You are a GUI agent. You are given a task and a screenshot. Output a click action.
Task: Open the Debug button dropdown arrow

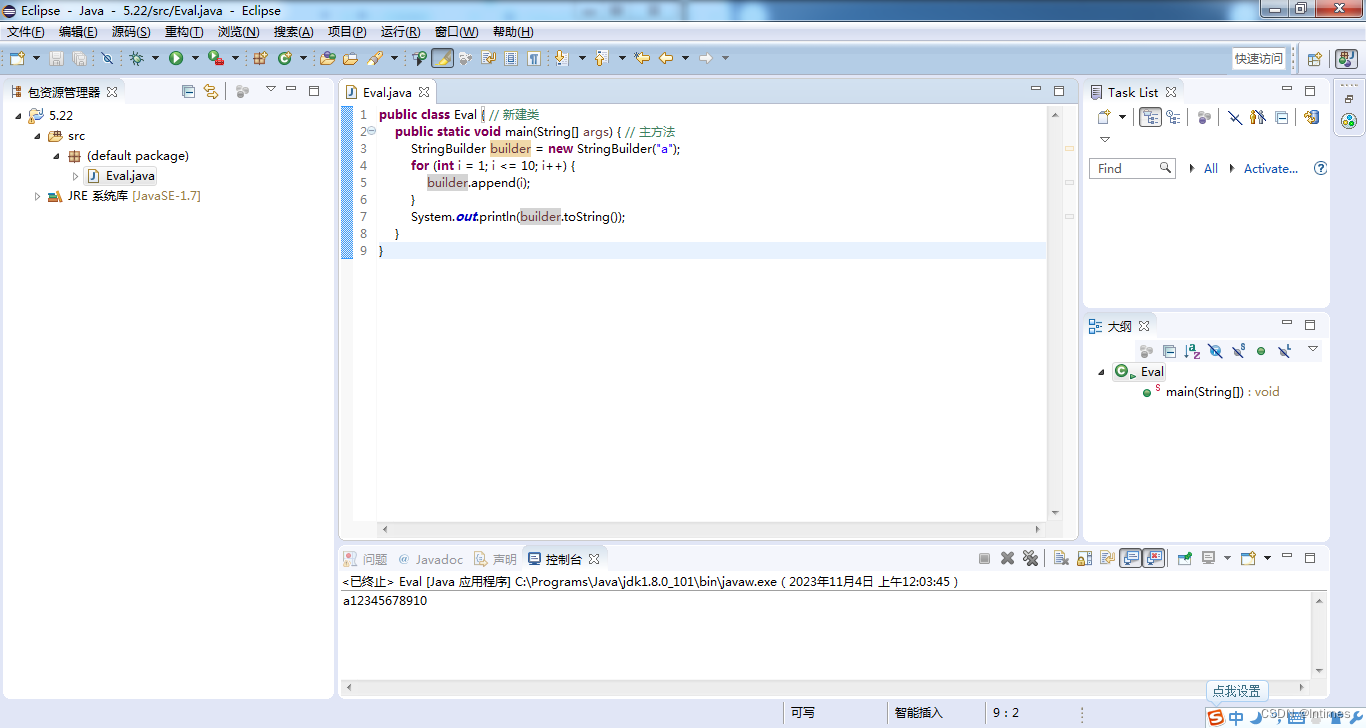coord(155,58)
